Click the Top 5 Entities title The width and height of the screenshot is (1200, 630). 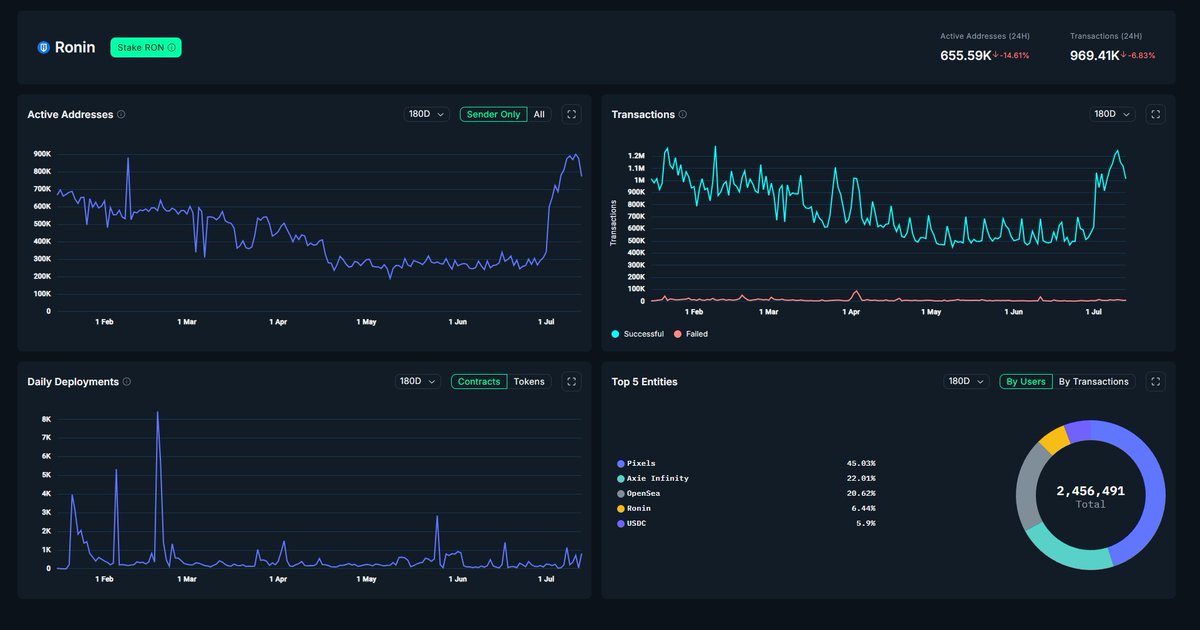(644, 381)
